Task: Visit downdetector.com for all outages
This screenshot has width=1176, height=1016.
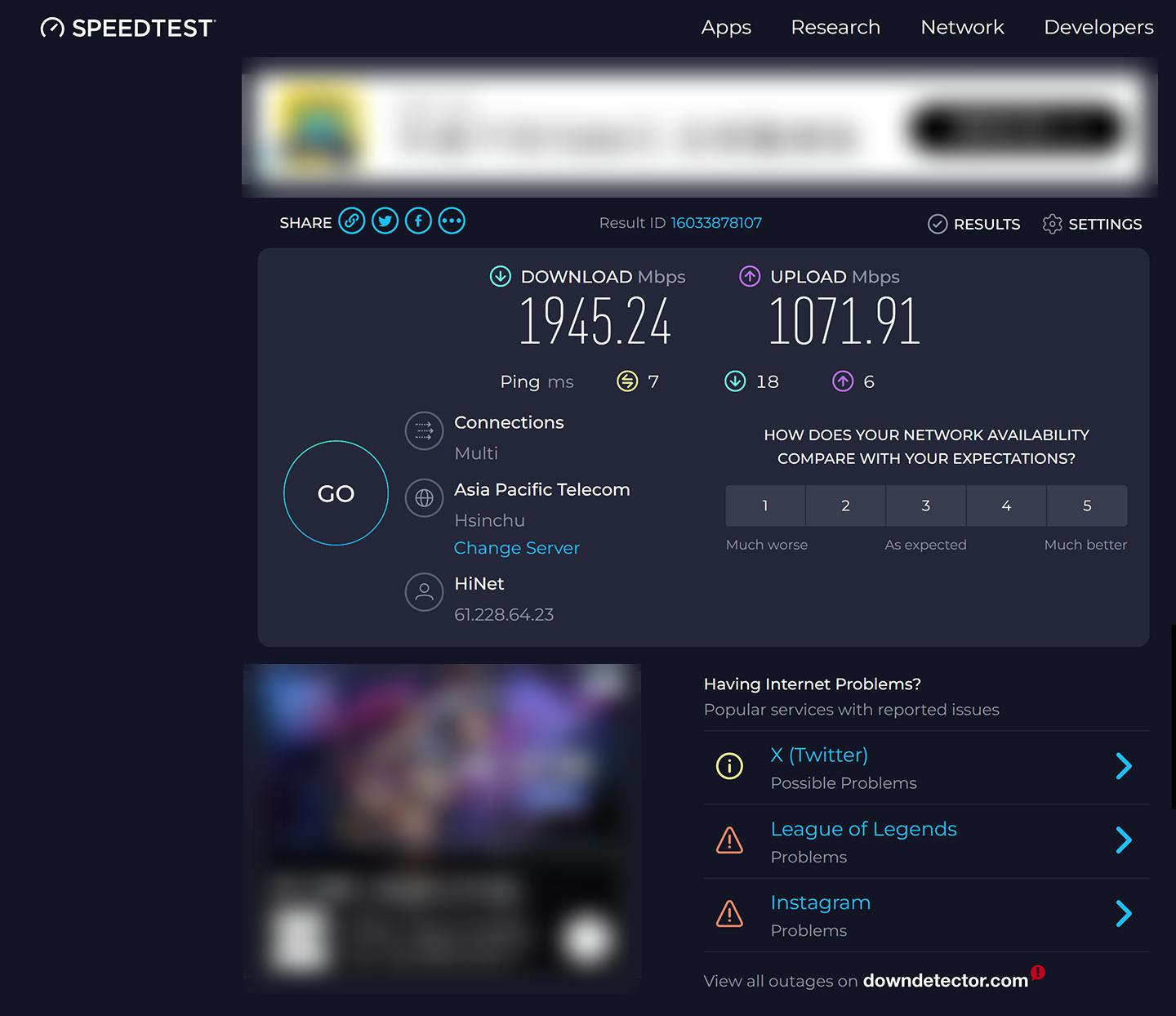Action: (946, 980)
